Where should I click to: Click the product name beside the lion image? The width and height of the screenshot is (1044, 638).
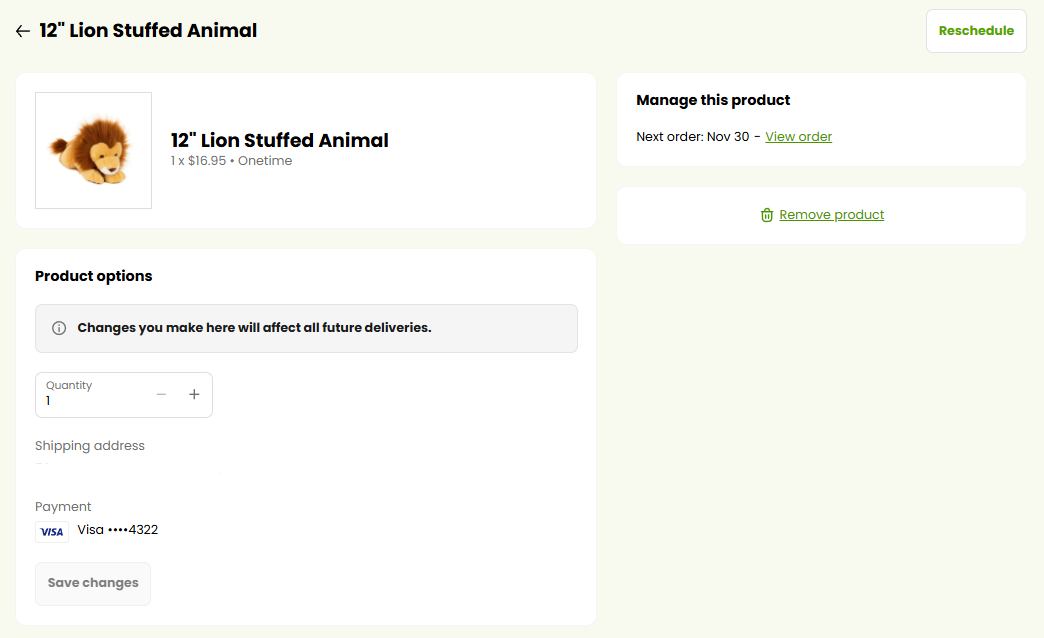[279, 141]
